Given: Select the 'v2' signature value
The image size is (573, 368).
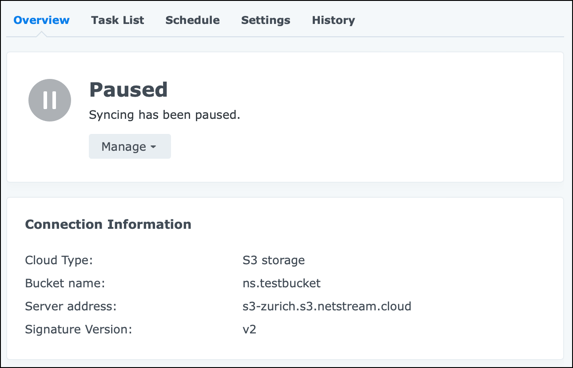Looking at the screenshot, I should click(x=249, y=330).
